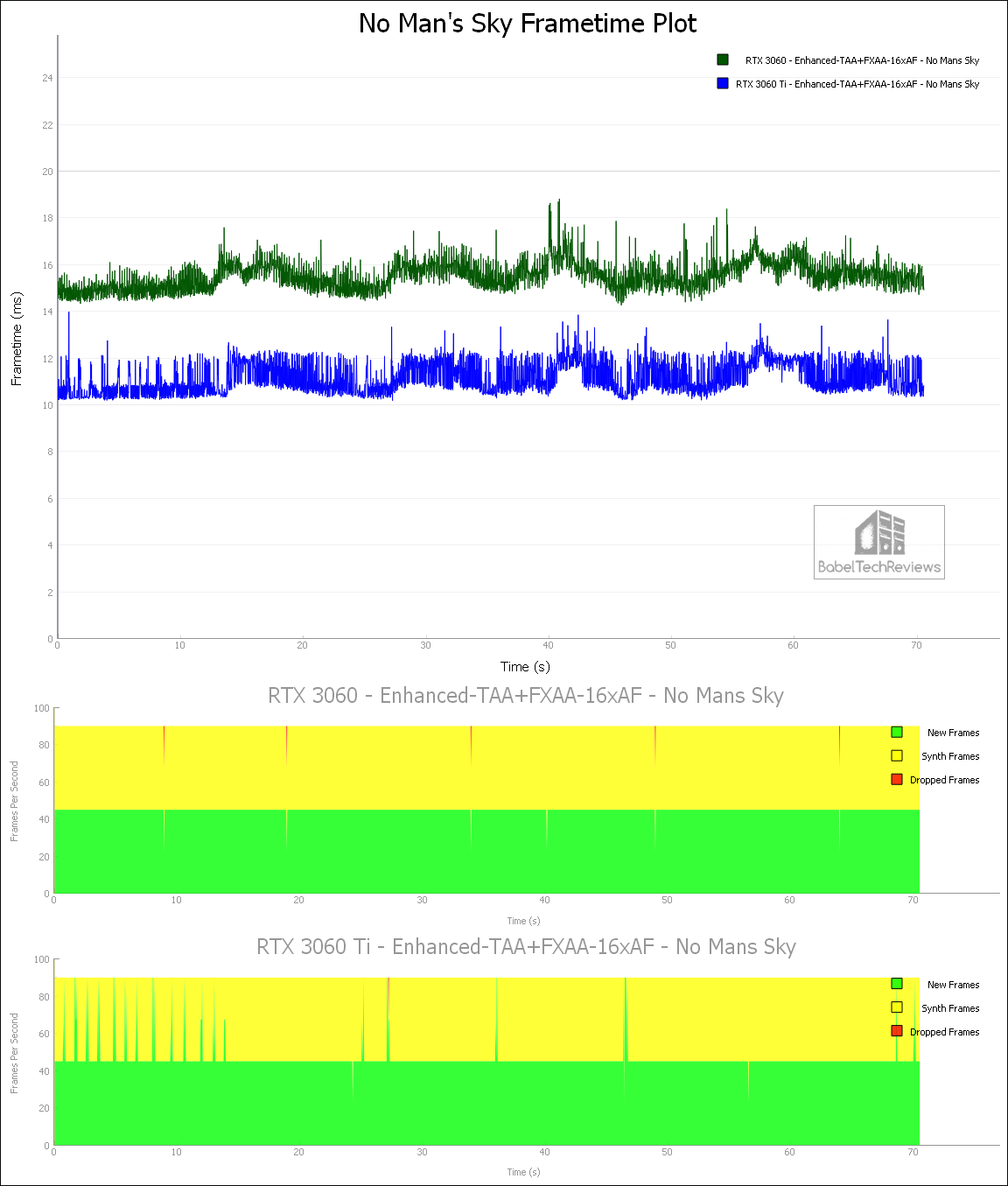1008x1186 pixels.
Task: Click the frametime plot's 'Time (s)' axis label
Action: (x=525, y=667)
